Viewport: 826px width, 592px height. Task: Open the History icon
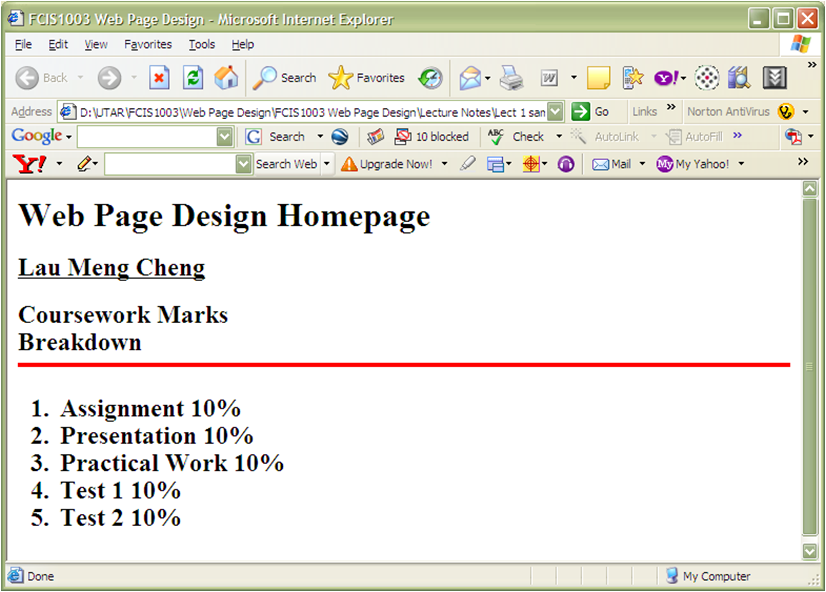(x=430, y=78)
